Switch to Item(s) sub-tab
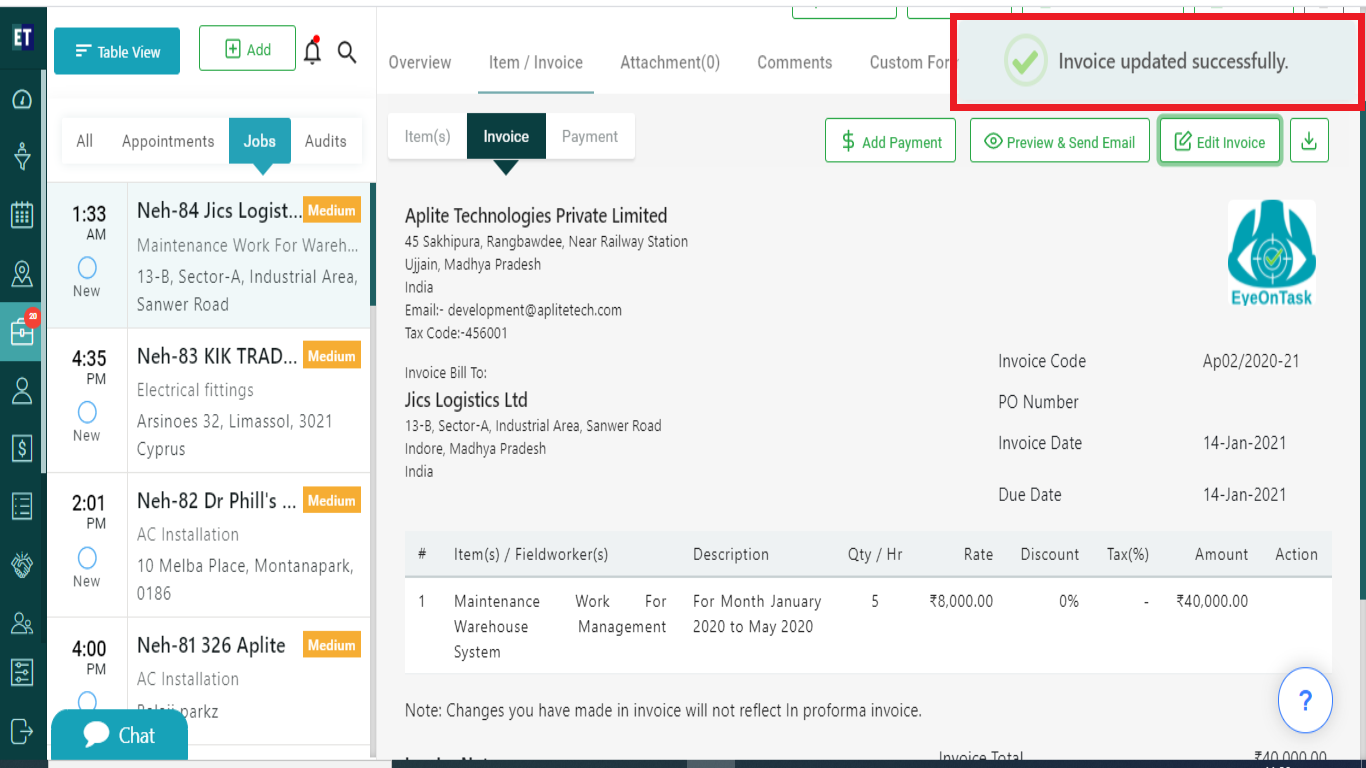This screenshot has height=768, width=1366. 427,136
